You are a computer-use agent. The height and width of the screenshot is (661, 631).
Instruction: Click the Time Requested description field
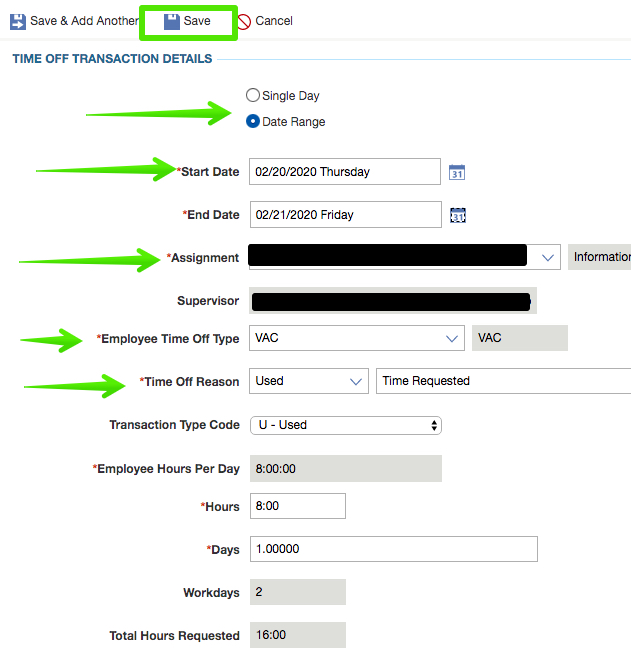(503, 381)
